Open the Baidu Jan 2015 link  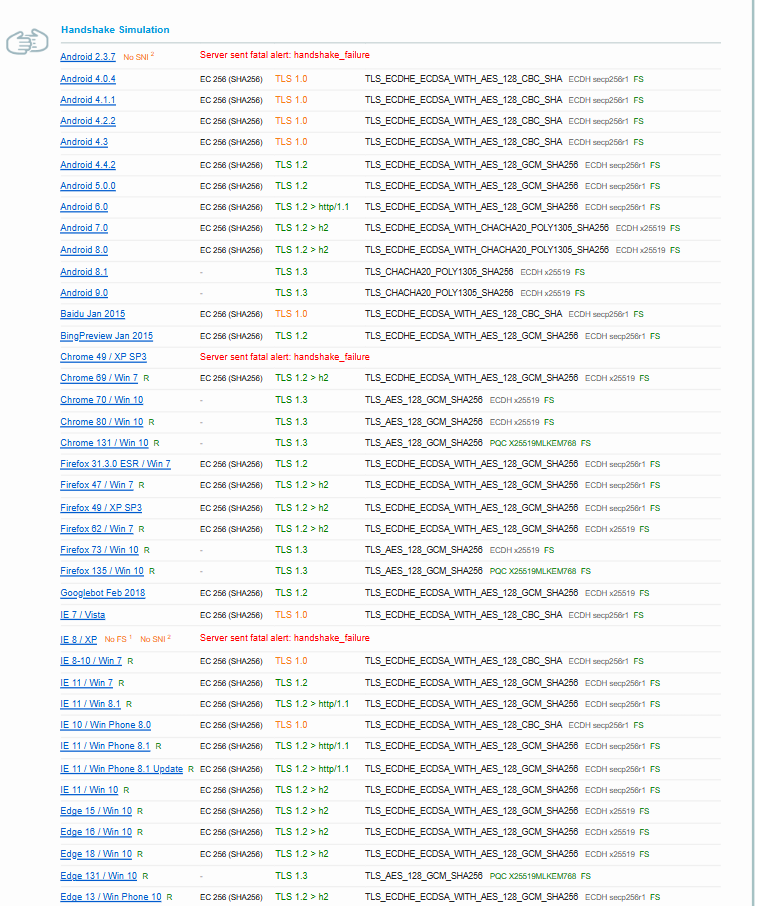(92, 314)
